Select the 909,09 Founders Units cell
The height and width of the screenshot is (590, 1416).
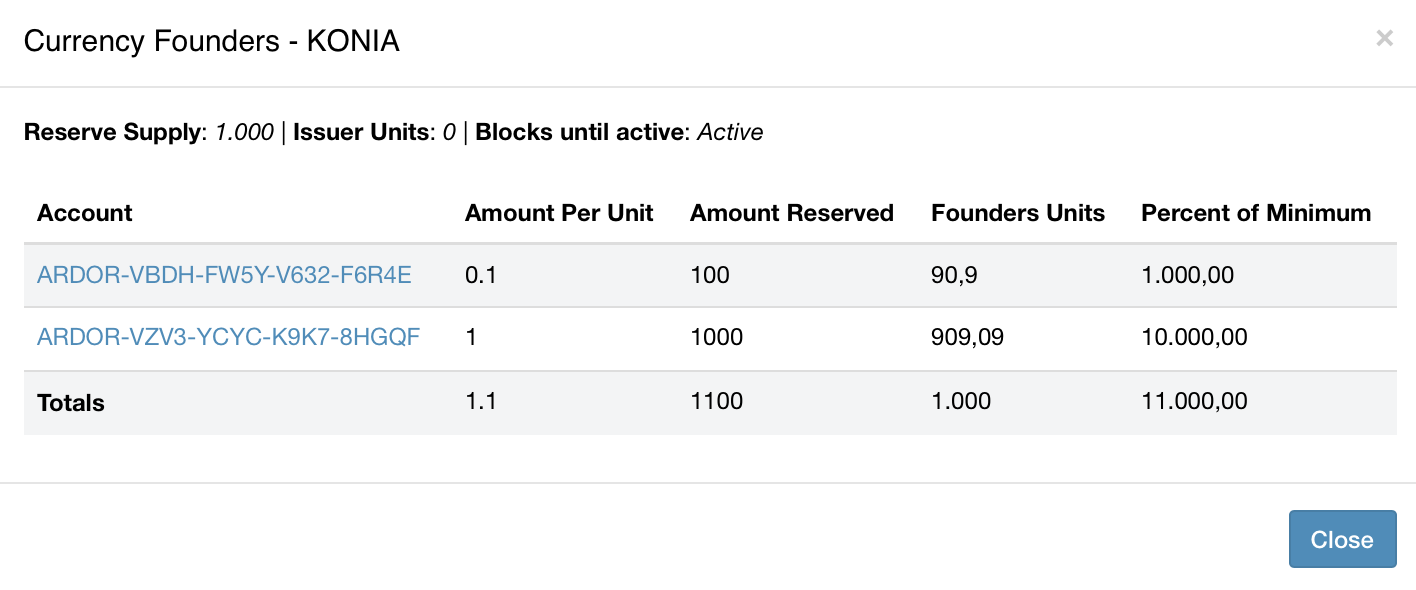pyautogui.click(x=966, y=337)
